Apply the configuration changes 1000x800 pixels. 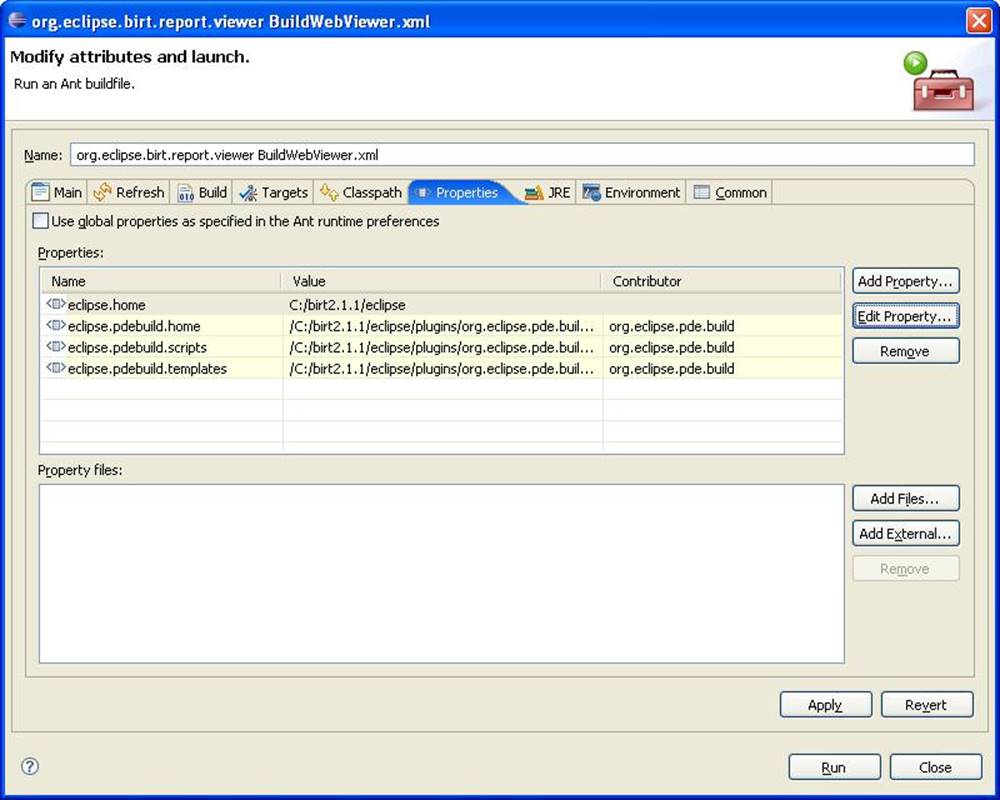826,704
